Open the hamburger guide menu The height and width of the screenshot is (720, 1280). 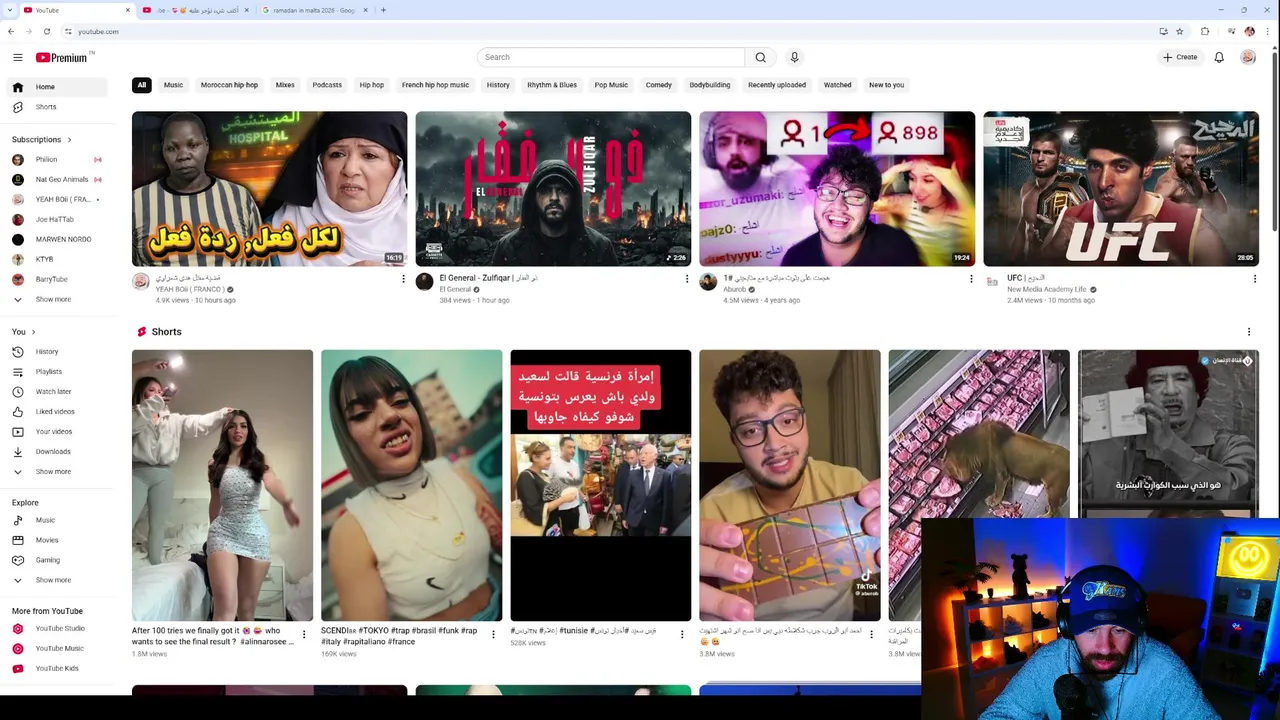(x=17, y=57)
